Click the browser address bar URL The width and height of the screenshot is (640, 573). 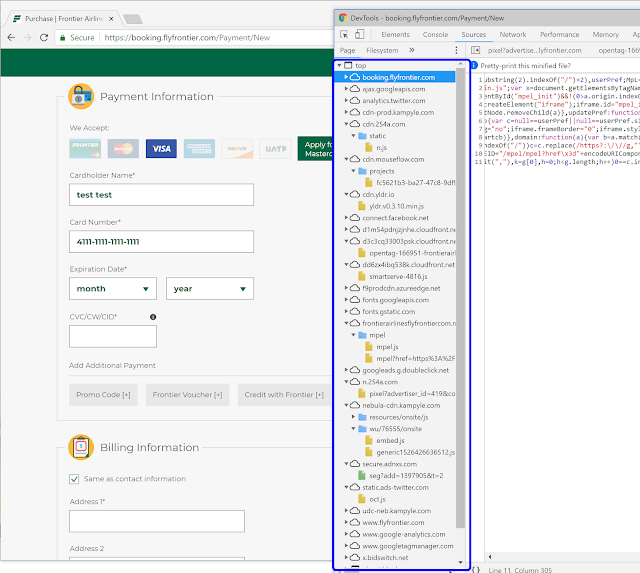(187, 38)
